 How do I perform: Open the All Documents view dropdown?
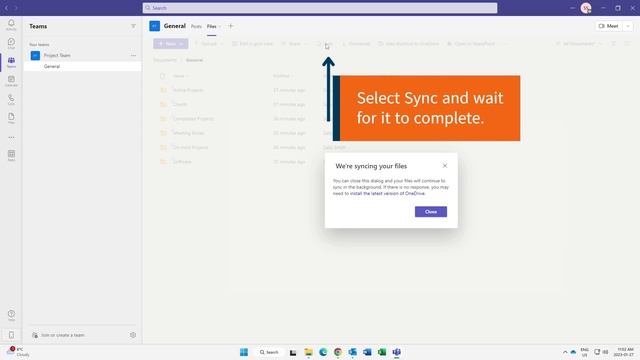[579, 44]
